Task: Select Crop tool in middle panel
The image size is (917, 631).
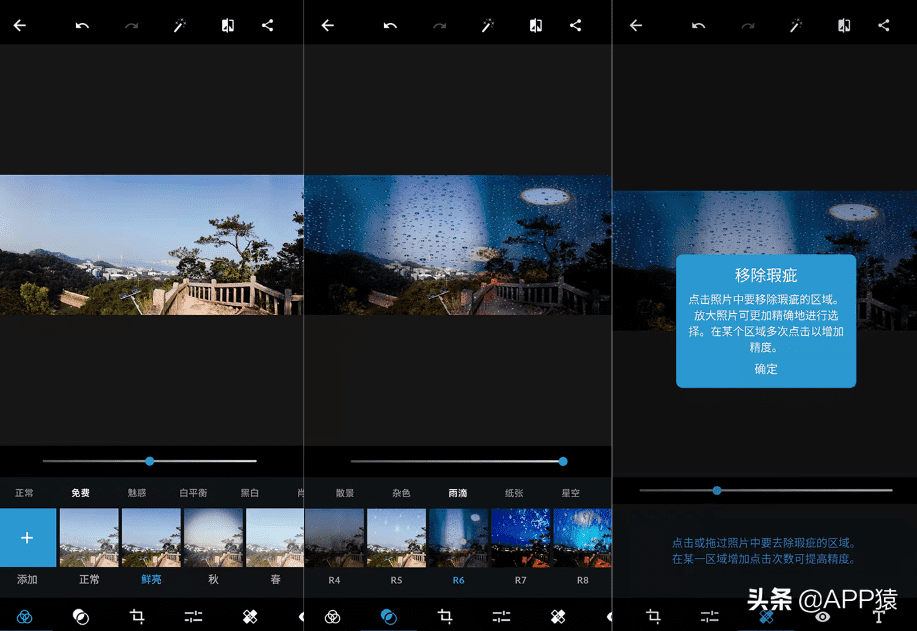Action: click(x=445, y=616)
